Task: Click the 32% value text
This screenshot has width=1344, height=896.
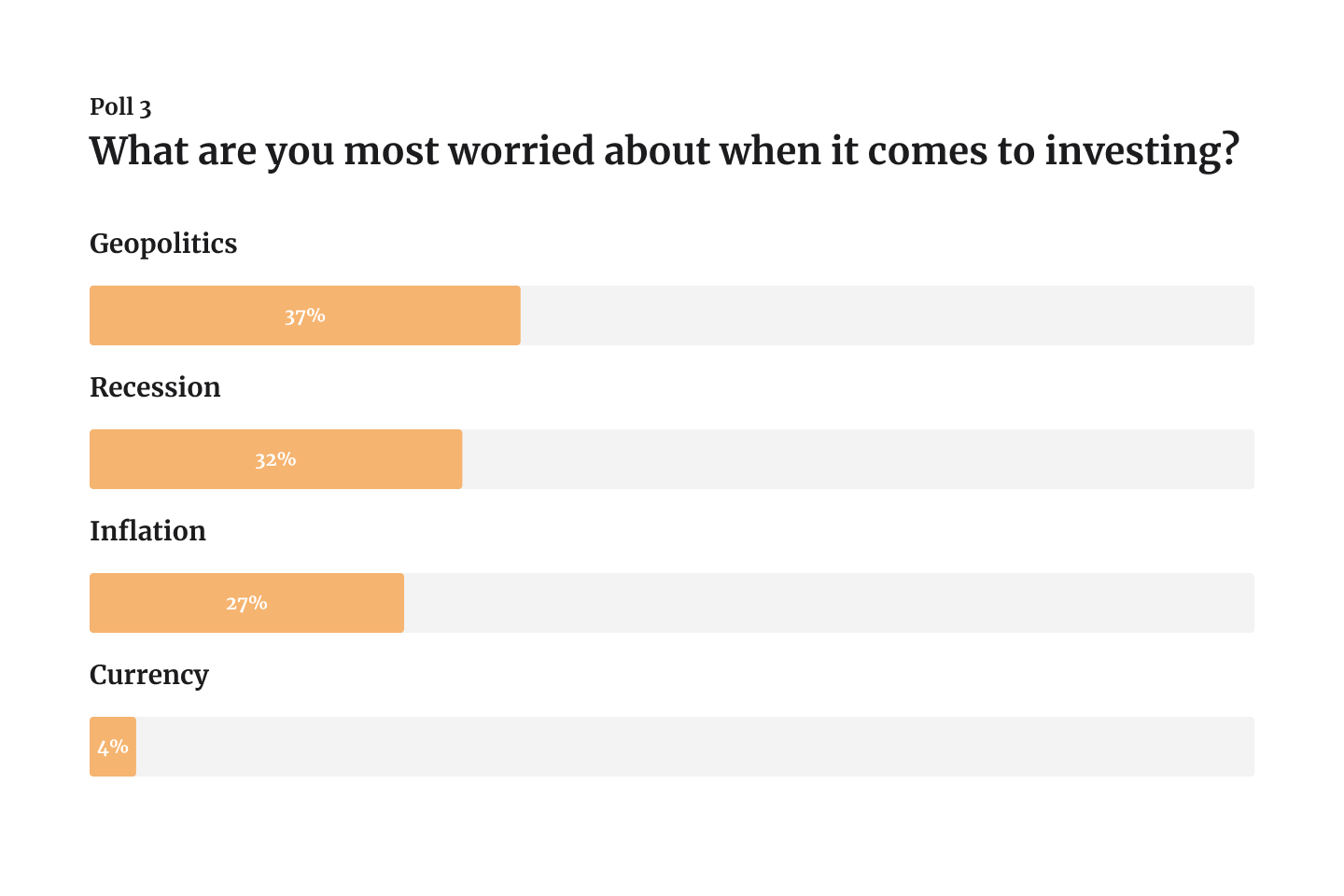Action: click(x=275, y=459)
